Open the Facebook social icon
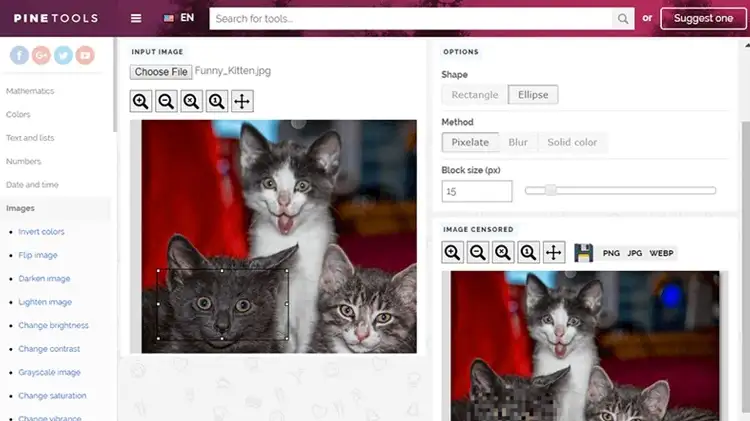 (x=19, y=55)
